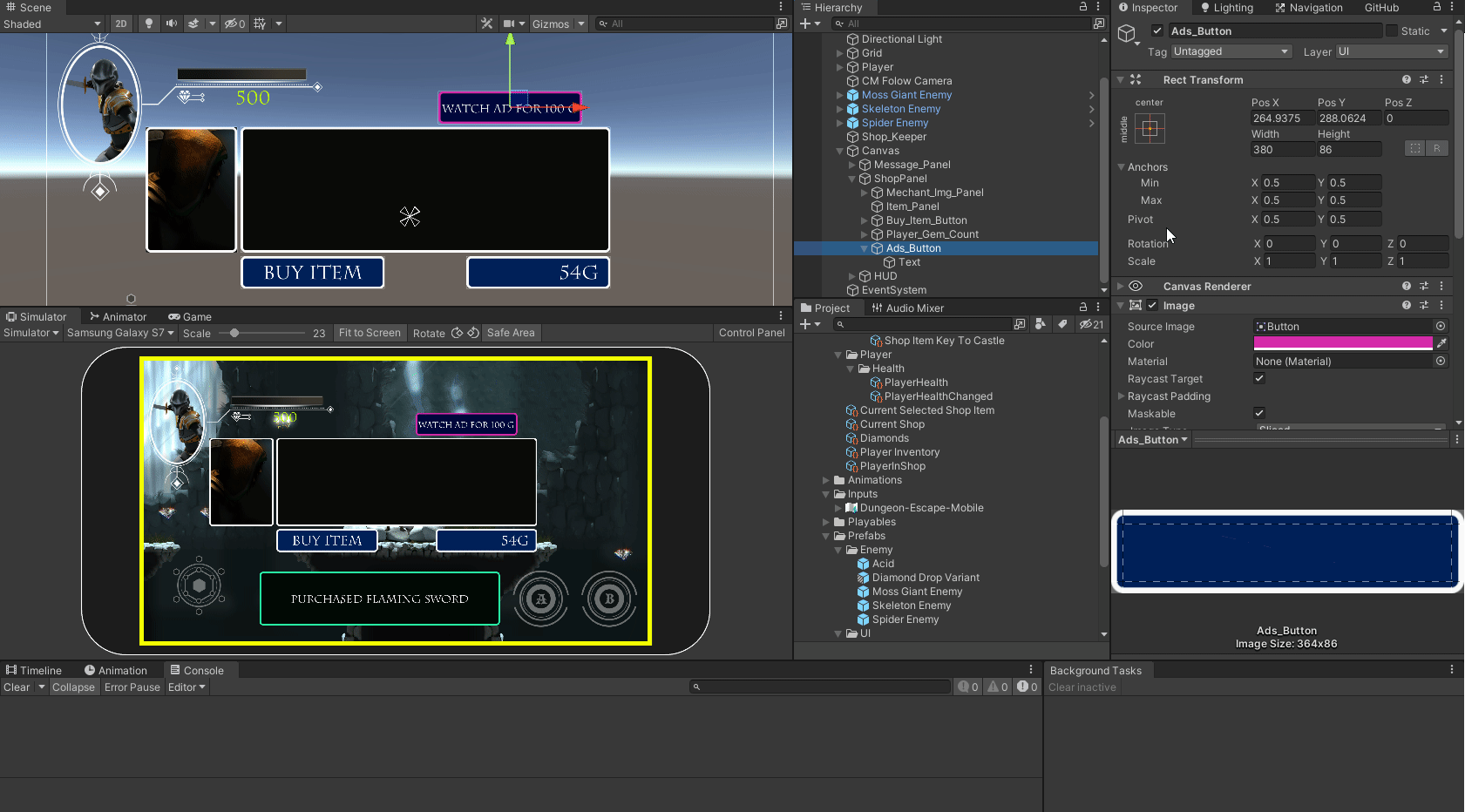The image size is (1465, 812).
Task: Switch to the Game tab
Action: pos(190,316)
